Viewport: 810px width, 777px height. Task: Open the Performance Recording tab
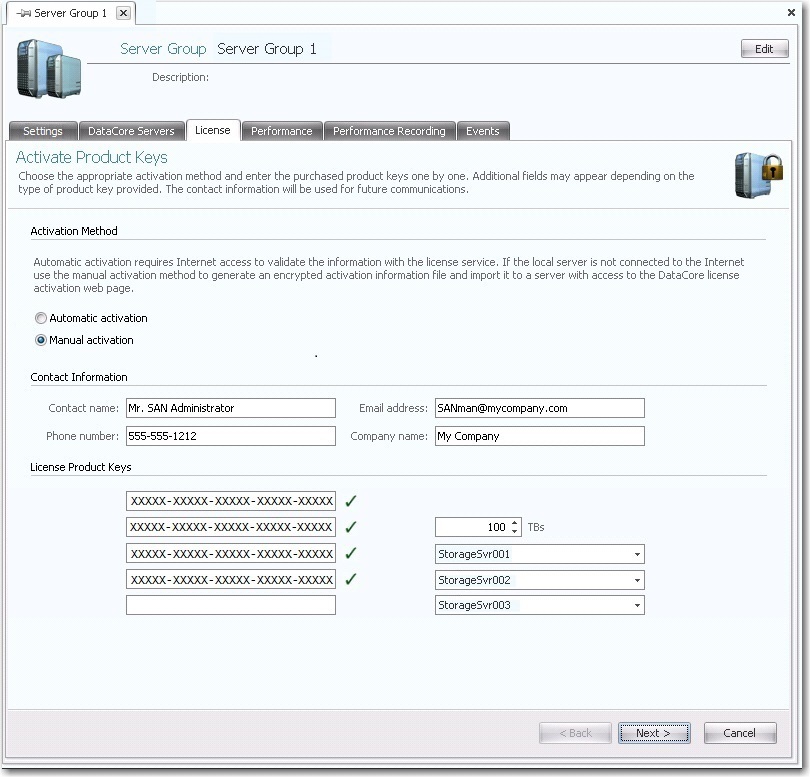(389, 131)
